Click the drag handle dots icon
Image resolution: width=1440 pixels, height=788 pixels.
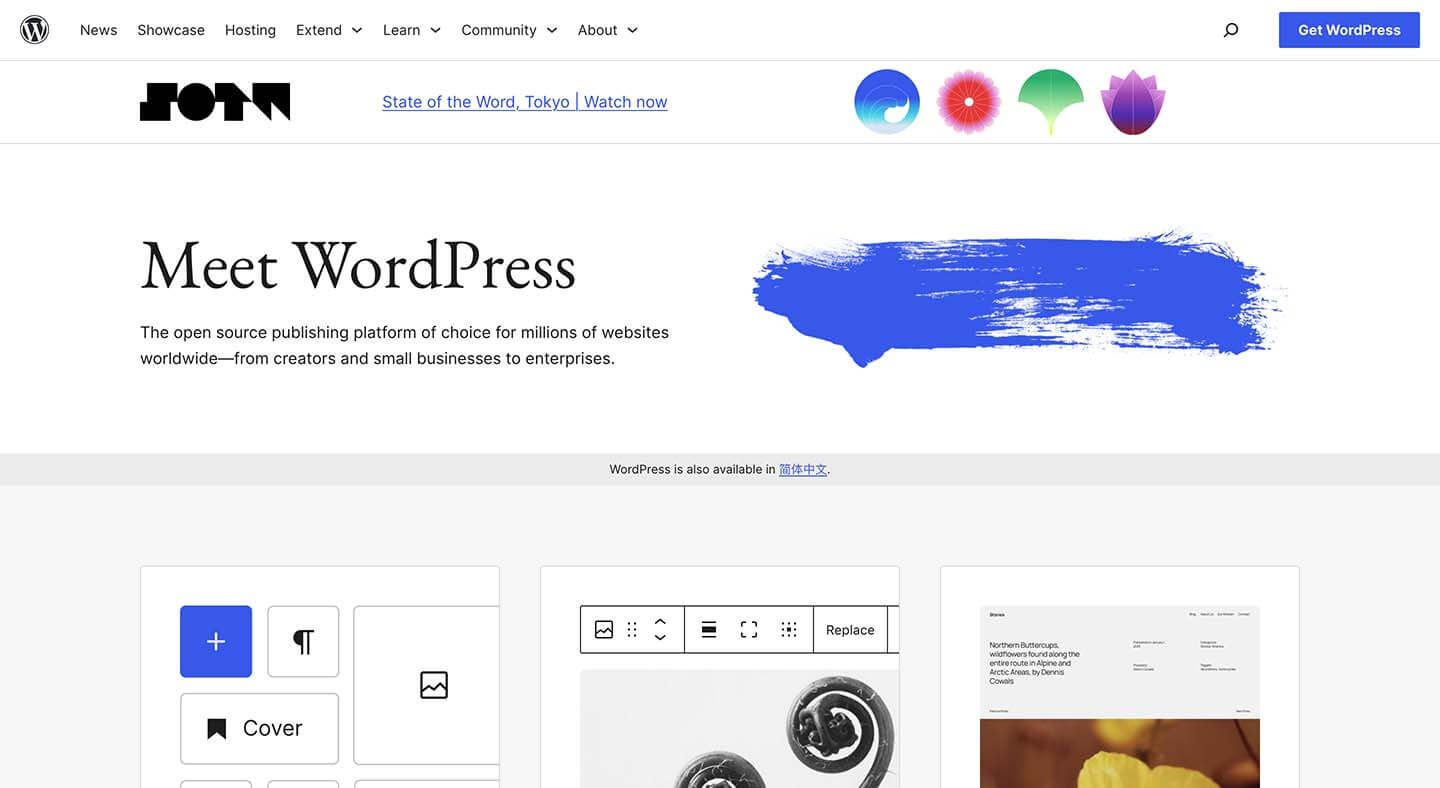632,630
